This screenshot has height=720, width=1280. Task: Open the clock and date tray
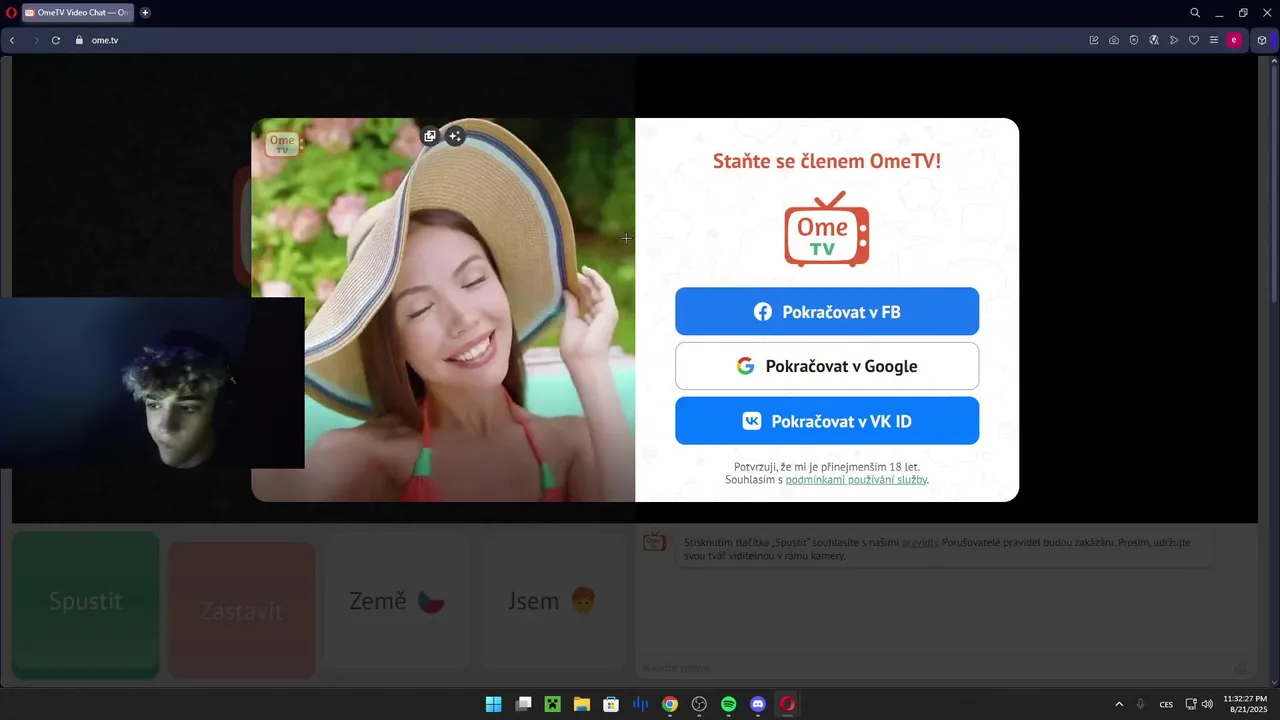1245,704
